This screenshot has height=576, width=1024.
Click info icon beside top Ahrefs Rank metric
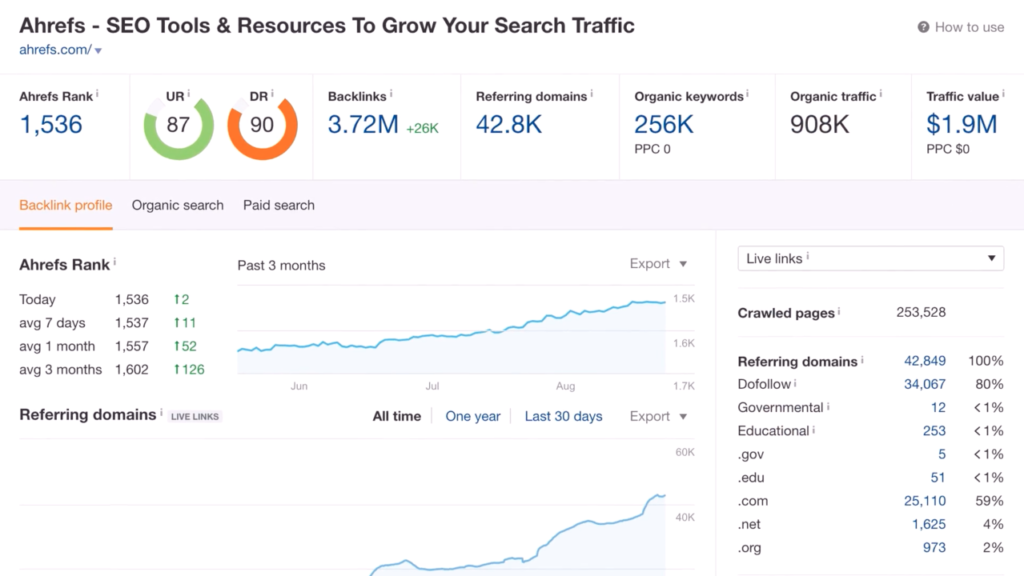pyautogui.click(x=97, y=94)
